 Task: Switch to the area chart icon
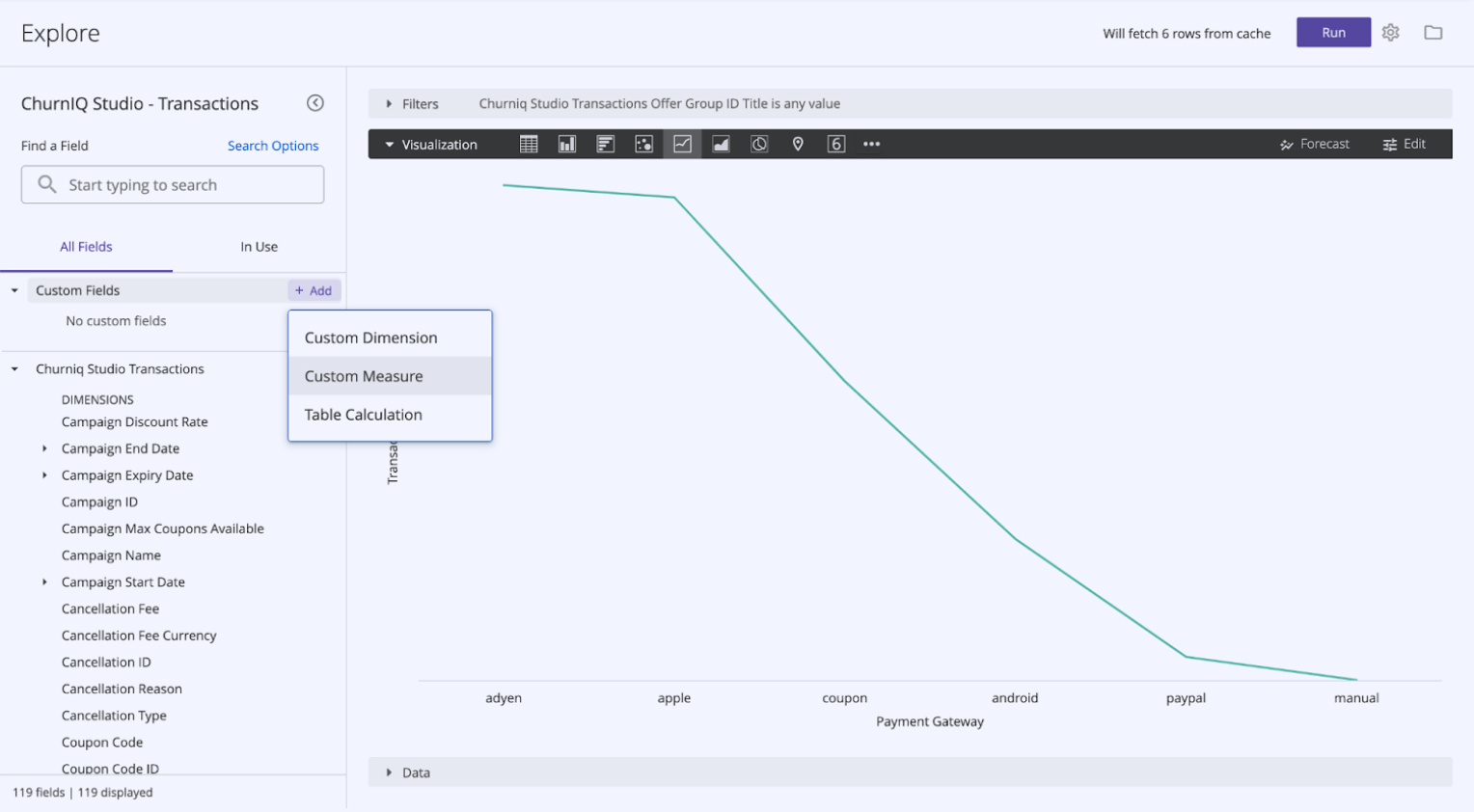pyautogui.click(x=721, y=144)
